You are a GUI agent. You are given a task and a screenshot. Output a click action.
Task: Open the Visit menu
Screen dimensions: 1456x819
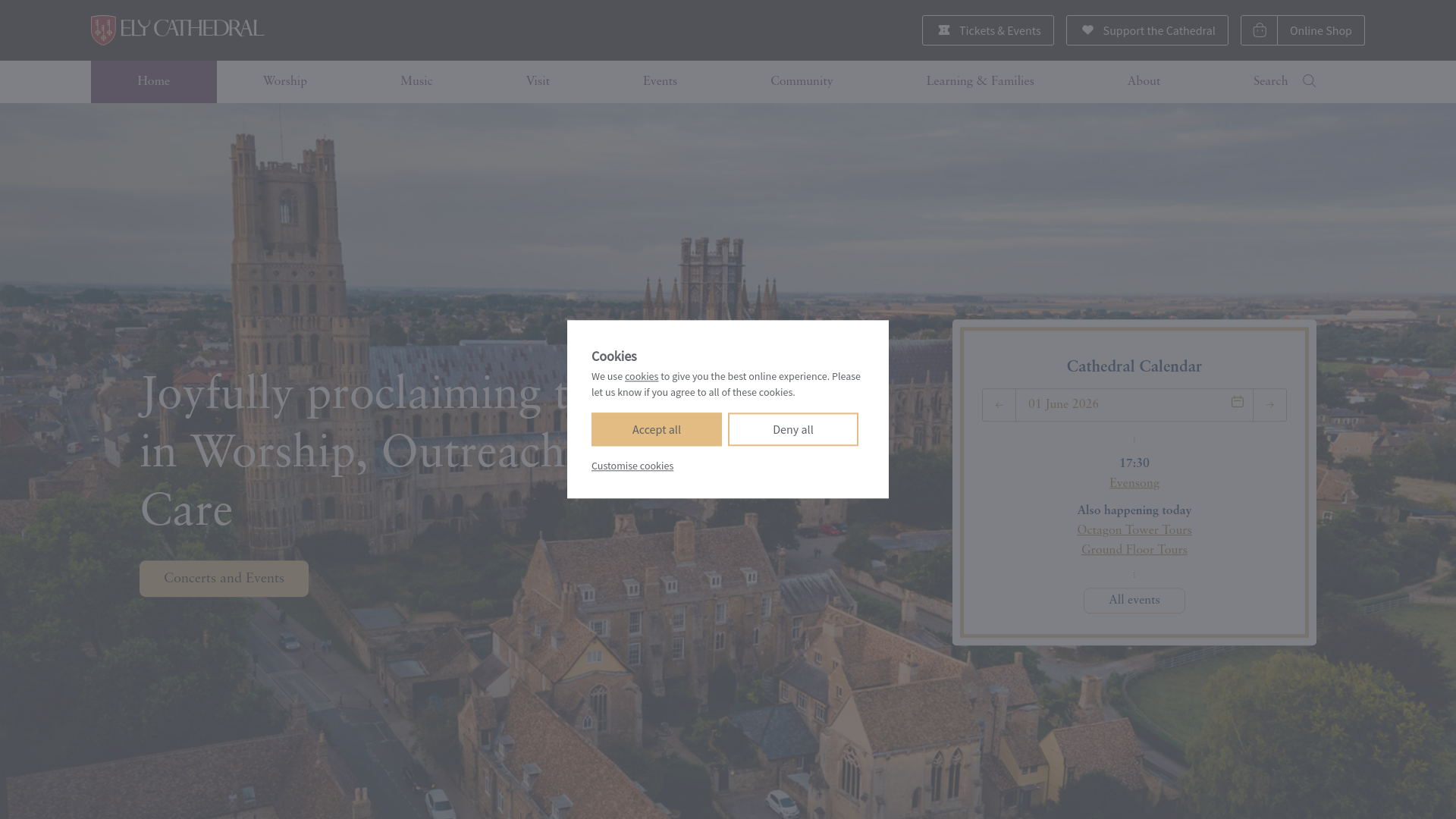538,81
